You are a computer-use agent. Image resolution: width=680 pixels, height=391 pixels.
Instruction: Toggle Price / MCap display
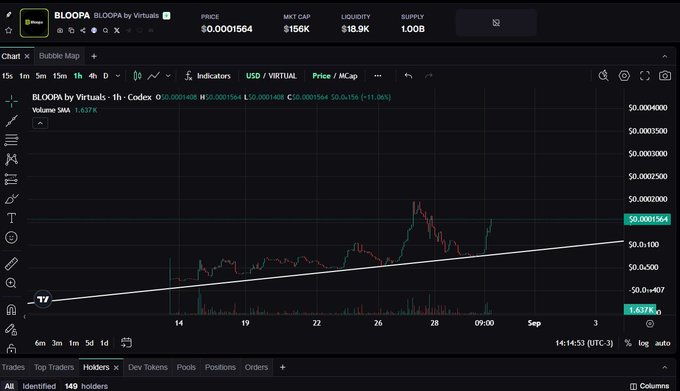pos(335,76)
